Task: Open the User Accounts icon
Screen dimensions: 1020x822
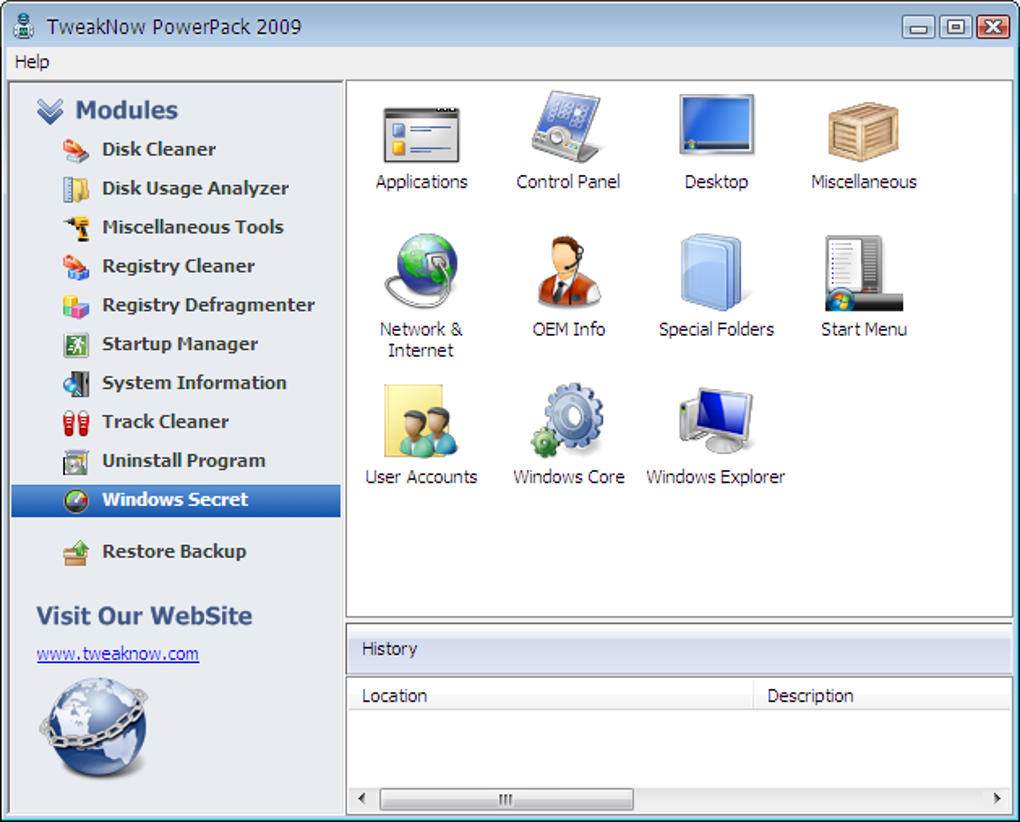Action: [421, 421]
